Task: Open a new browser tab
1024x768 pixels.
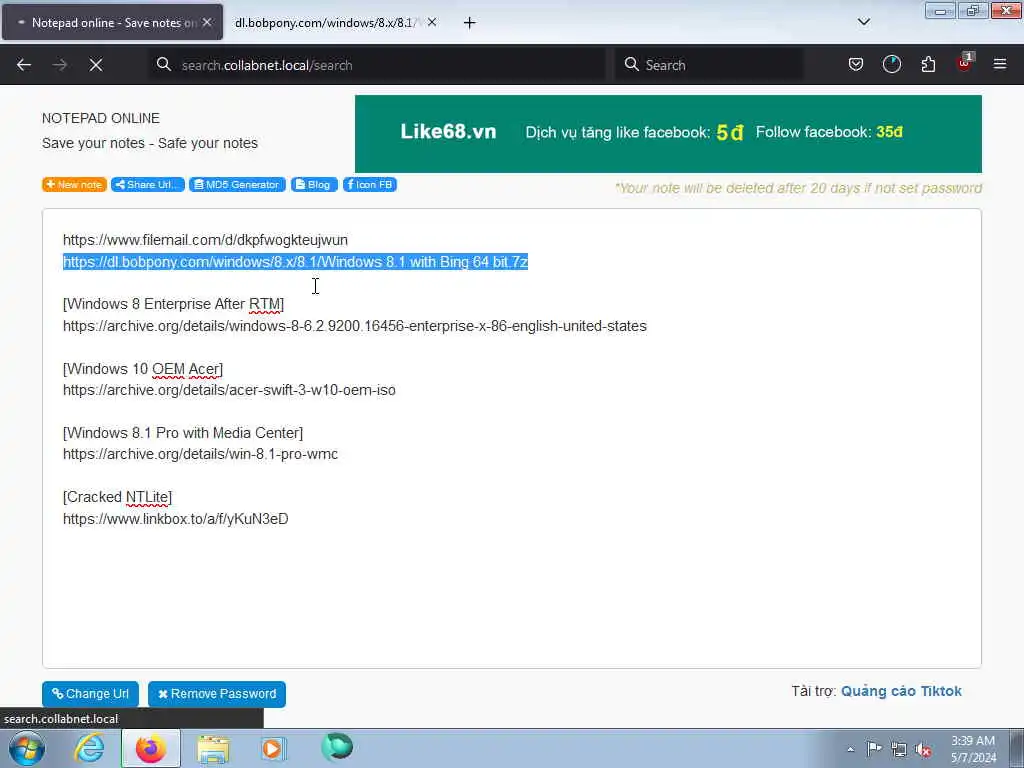Action: tap(469, 23)
